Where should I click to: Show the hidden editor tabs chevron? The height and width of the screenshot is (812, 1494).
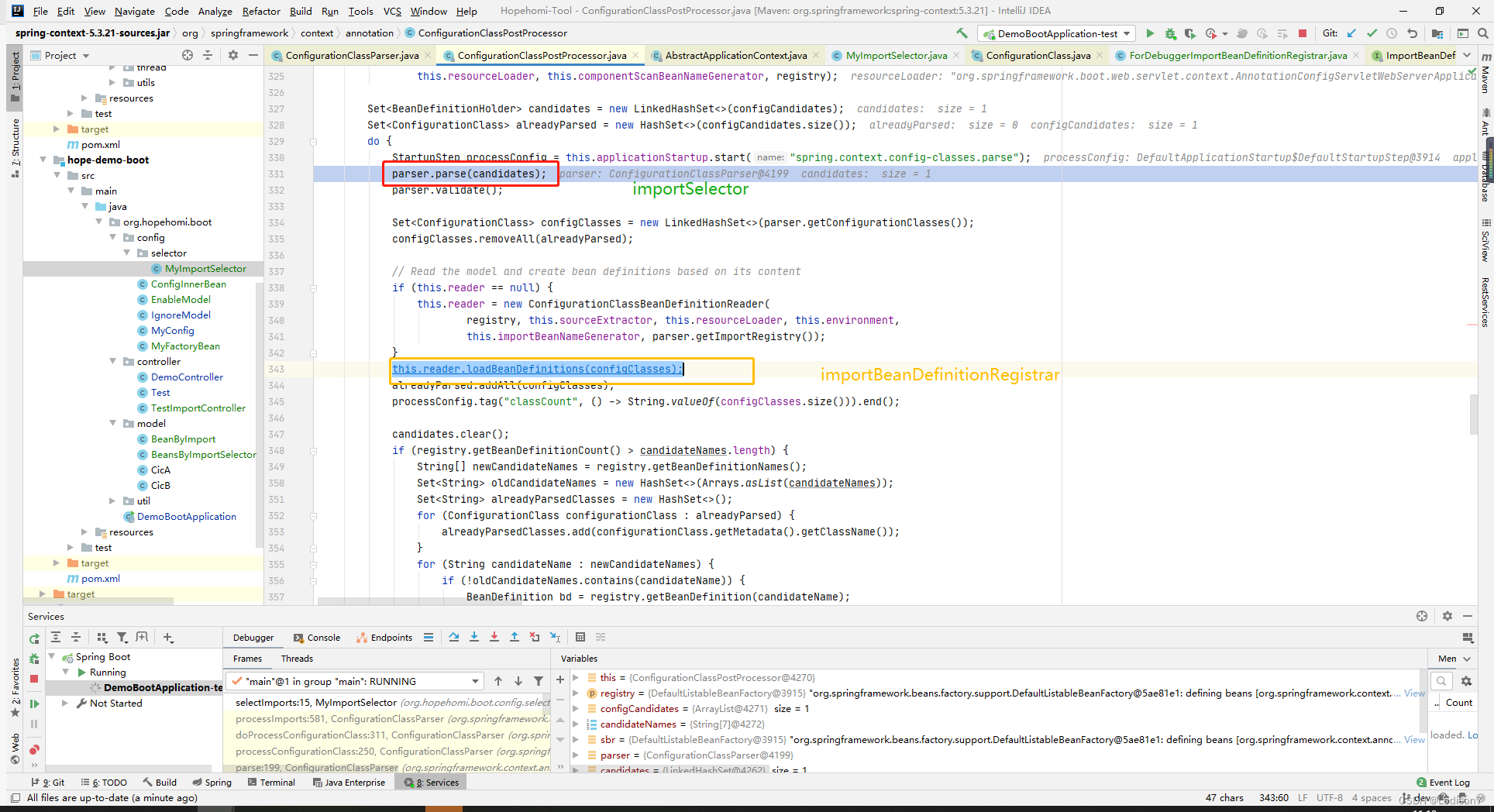(1467, 55)
